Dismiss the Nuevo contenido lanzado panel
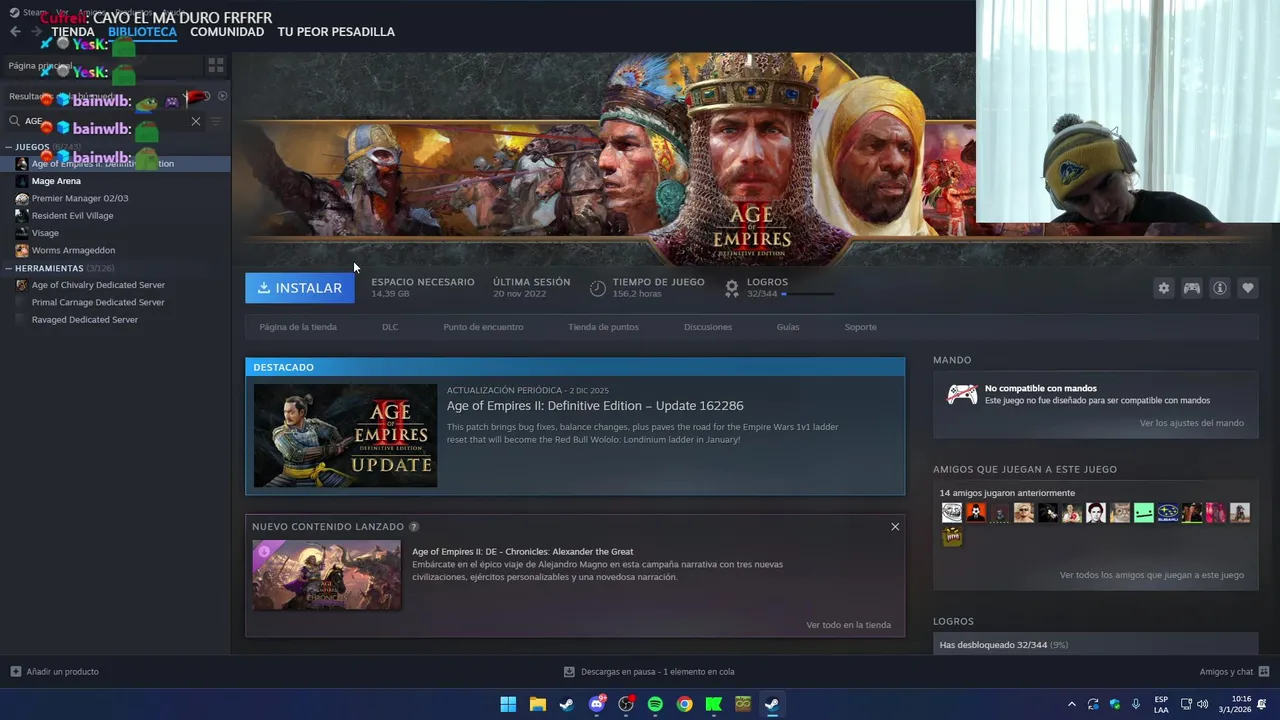The image size is (1280, 720). (x=895, y=527)
